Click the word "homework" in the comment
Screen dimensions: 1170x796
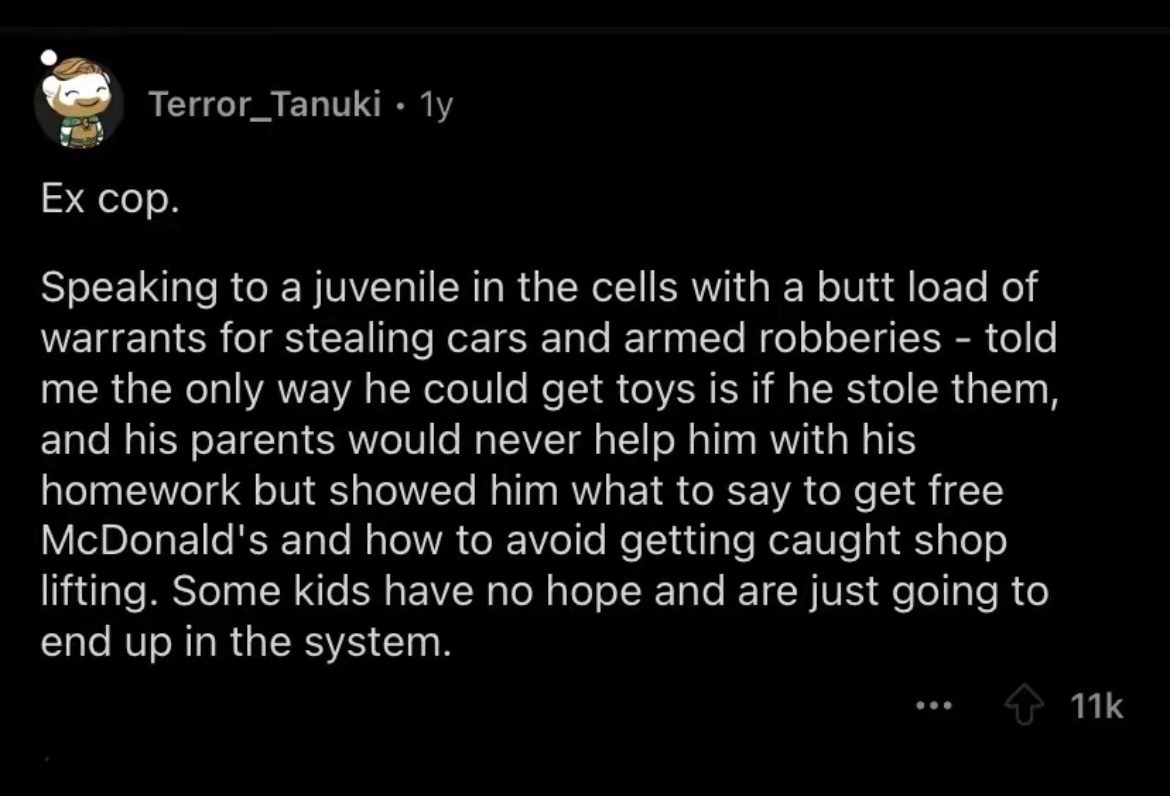[141, 491]
